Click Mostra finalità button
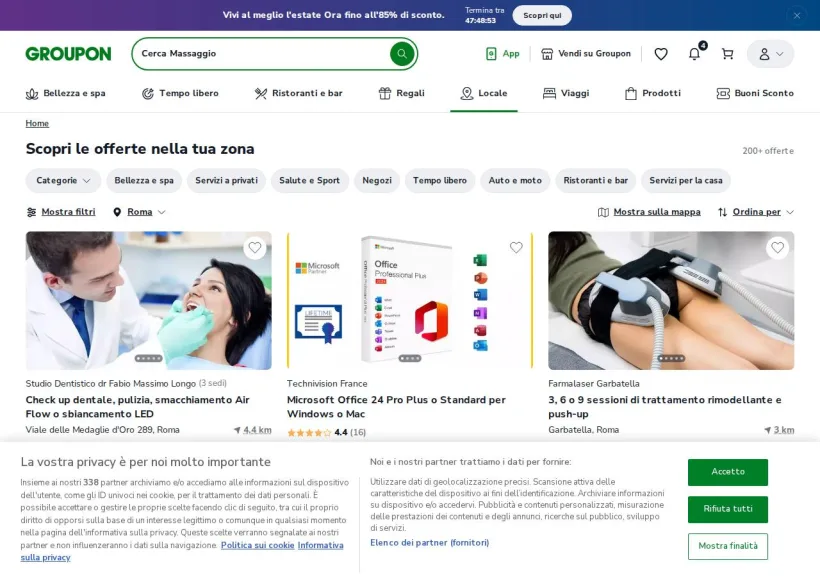Viewport: 820px width, 577px height. click(x=727, y=546)
